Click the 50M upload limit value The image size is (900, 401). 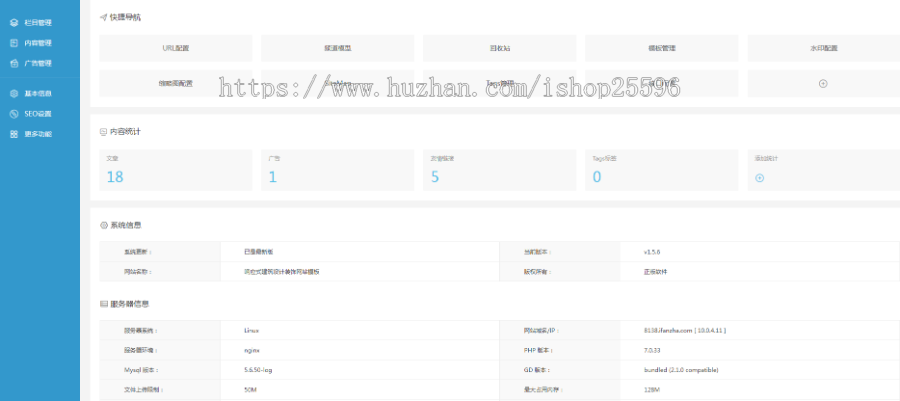[x=250, y=390]
